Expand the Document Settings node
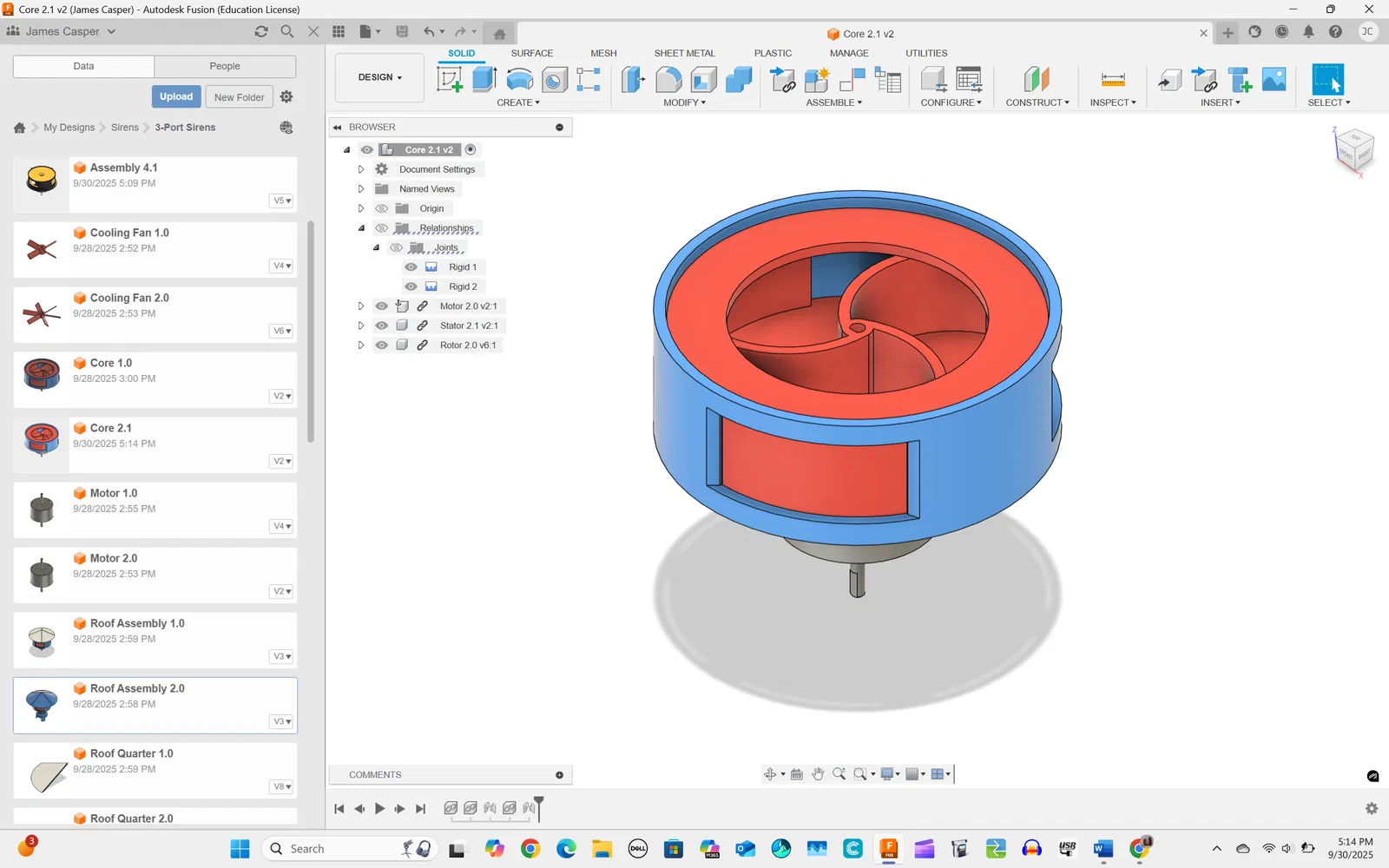The width and height of the screenshot is (1389, 868). (x=361, y=169)
